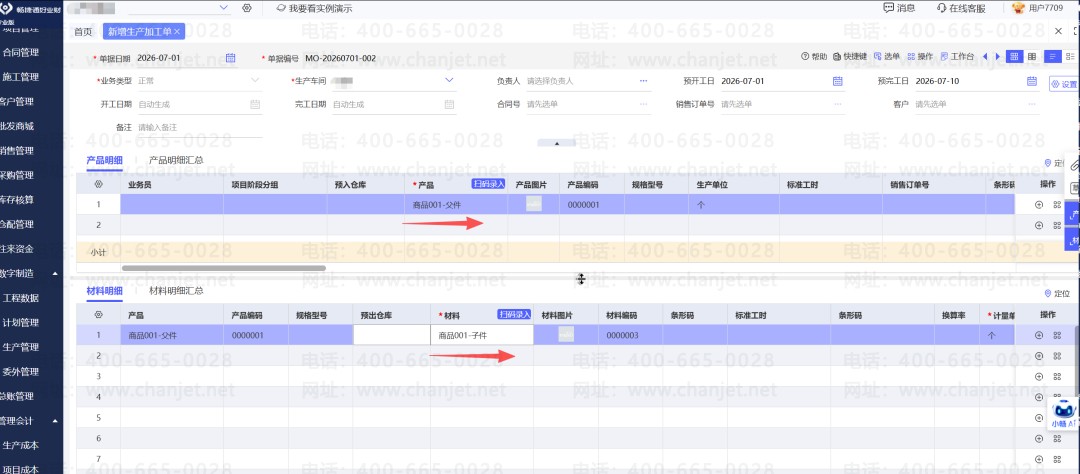Open 消息 messages

pyautogui.click(x=900, y=8)
